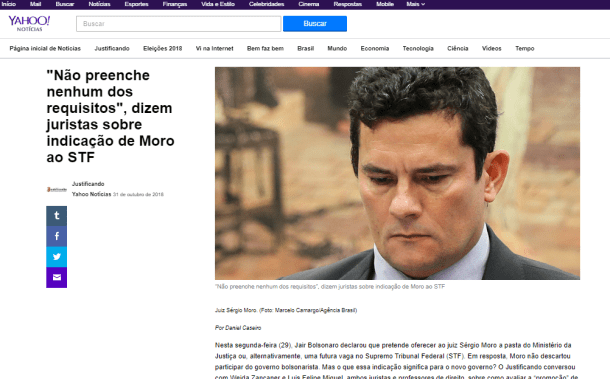Open the Vídeos section tab
This screenshot has height=379, width=610.
(491, 49)
